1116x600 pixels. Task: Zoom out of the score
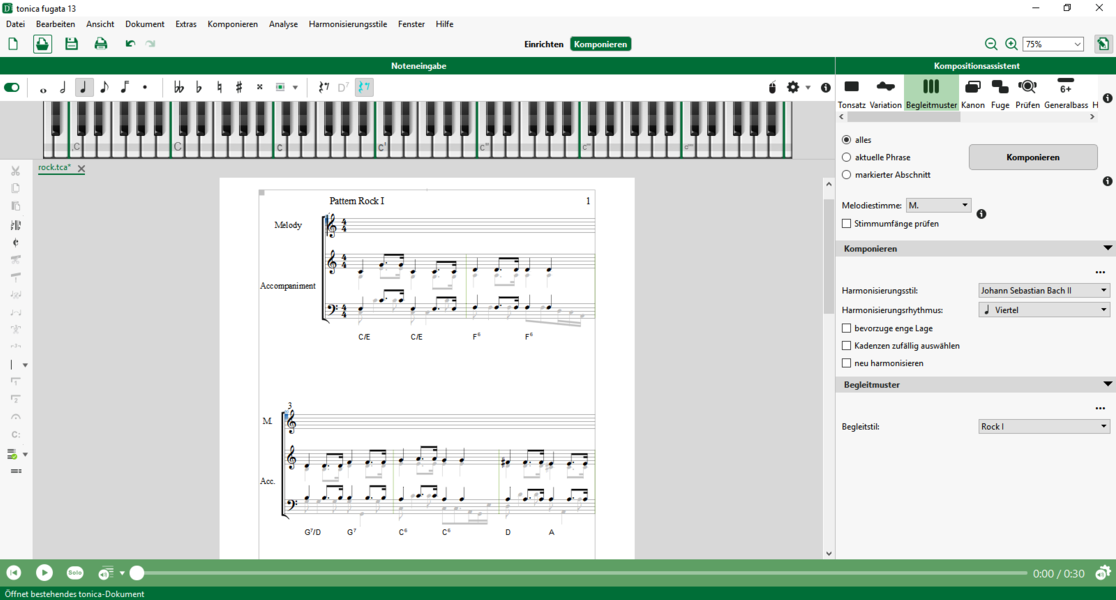[x=991, y=44]
